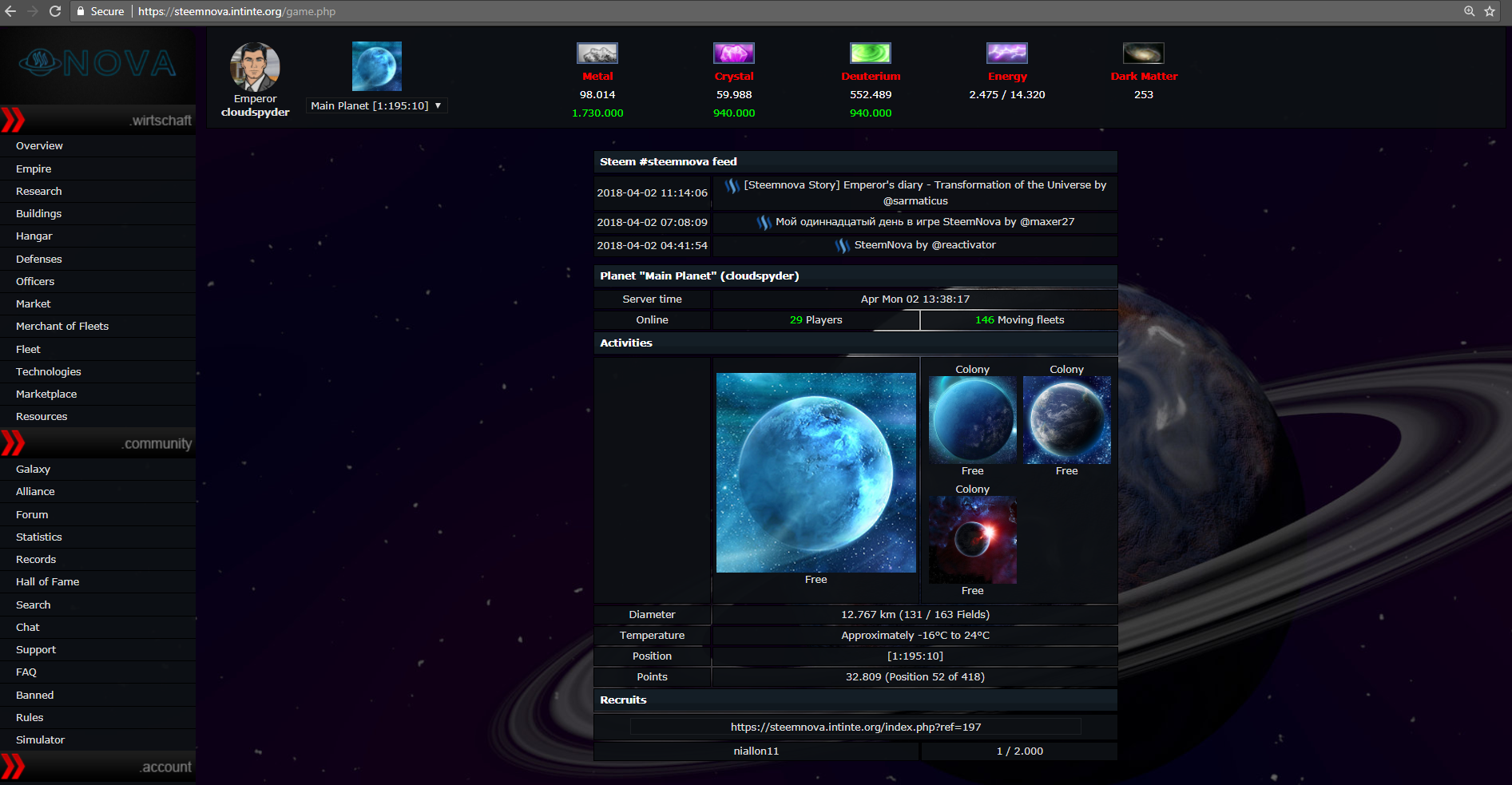Click recruit name niallon11
Viewport: 1512px width, 785px height.
(x=756, y=751)
